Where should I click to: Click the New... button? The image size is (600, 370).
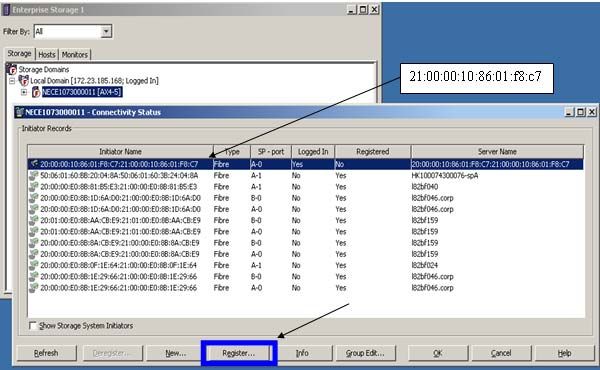[x=176, y=353]
